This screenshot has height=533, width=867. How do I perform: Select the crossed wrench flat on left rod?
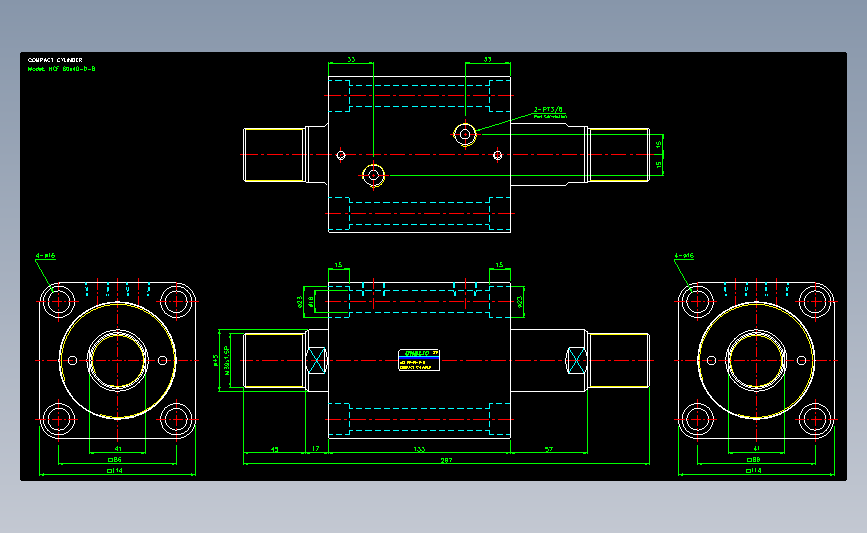pyautogui.click(x=316, y=360)
